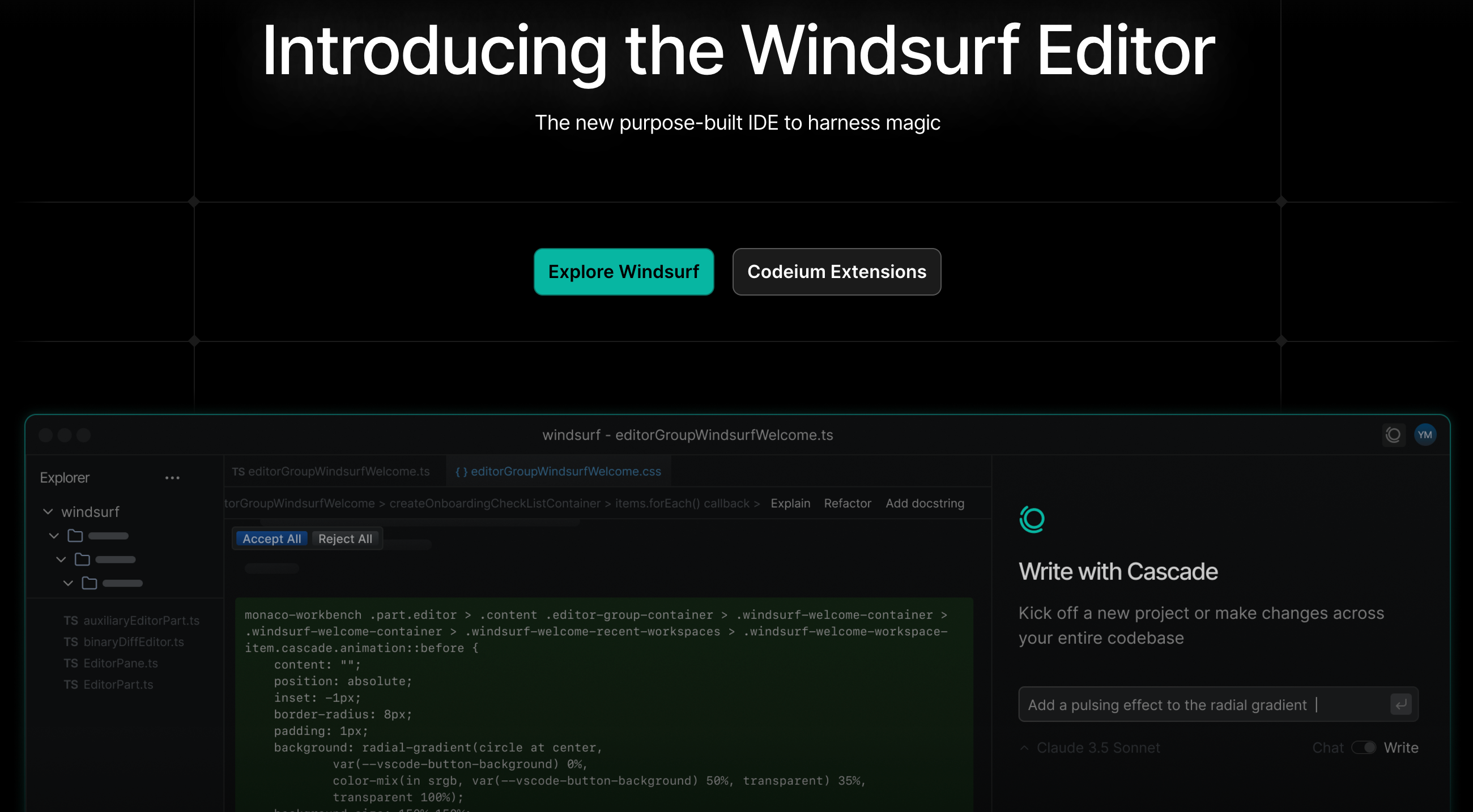The width and height of the screenshot is (1473, 812).
Task: Click the TS icon of EditorPart.ts
Action: (x=70, y=685)
